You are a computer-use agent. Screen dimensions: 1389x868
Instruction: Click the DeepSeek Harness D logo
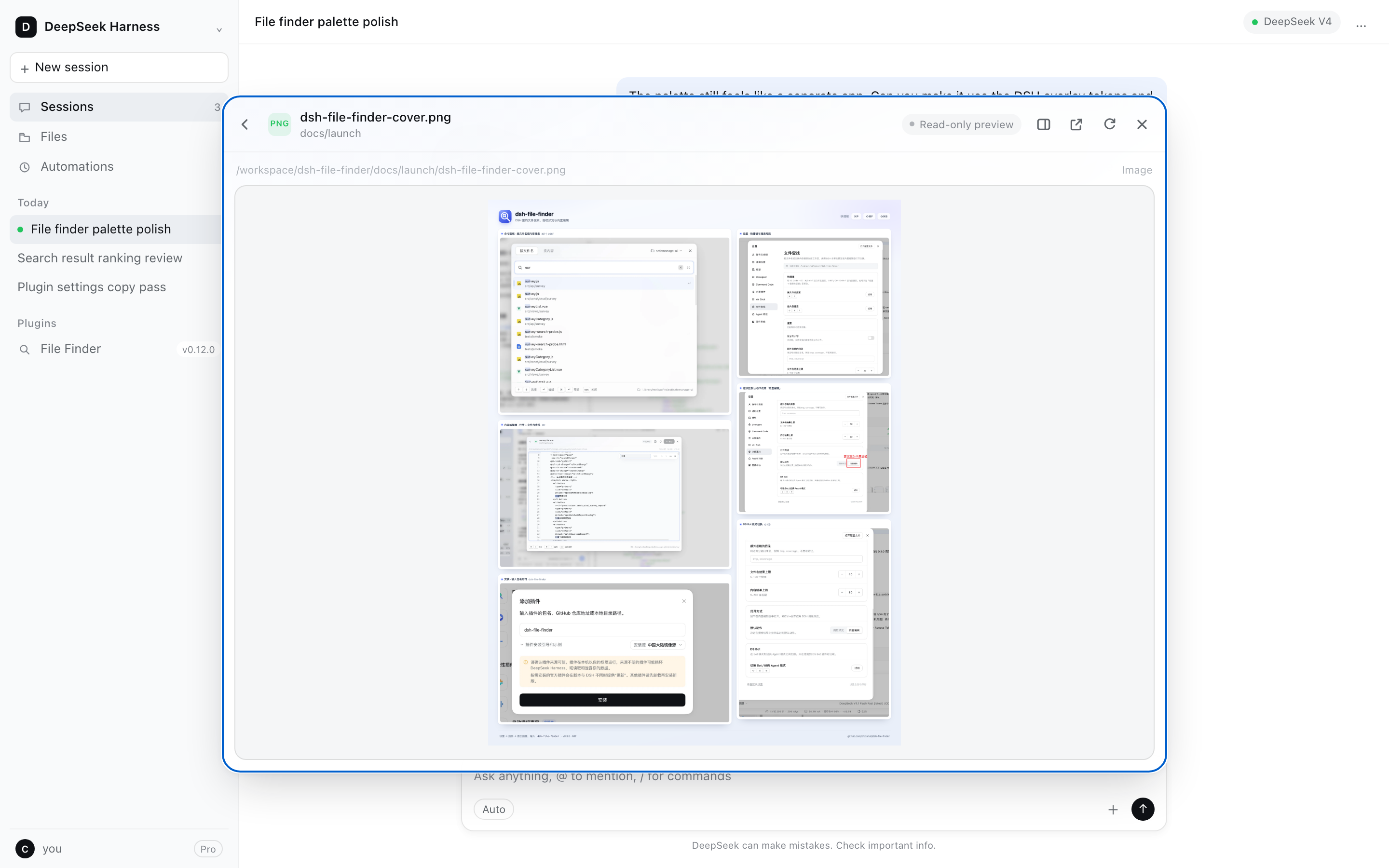[26, 27]
